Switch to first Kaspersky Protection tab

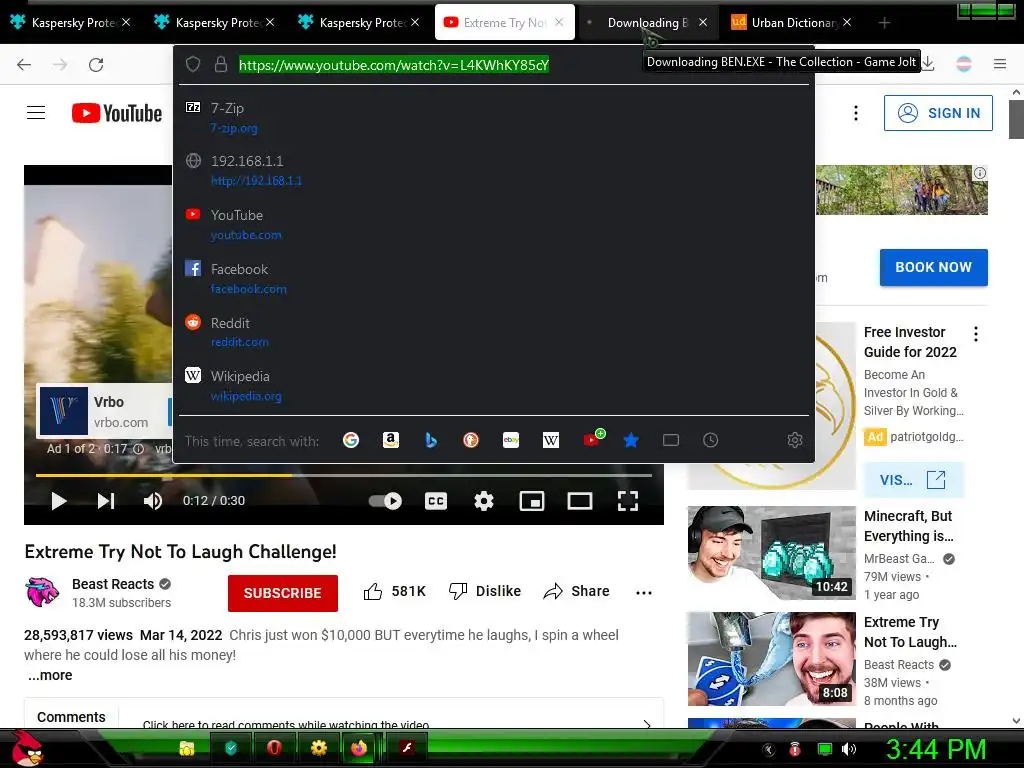[72, 22]
